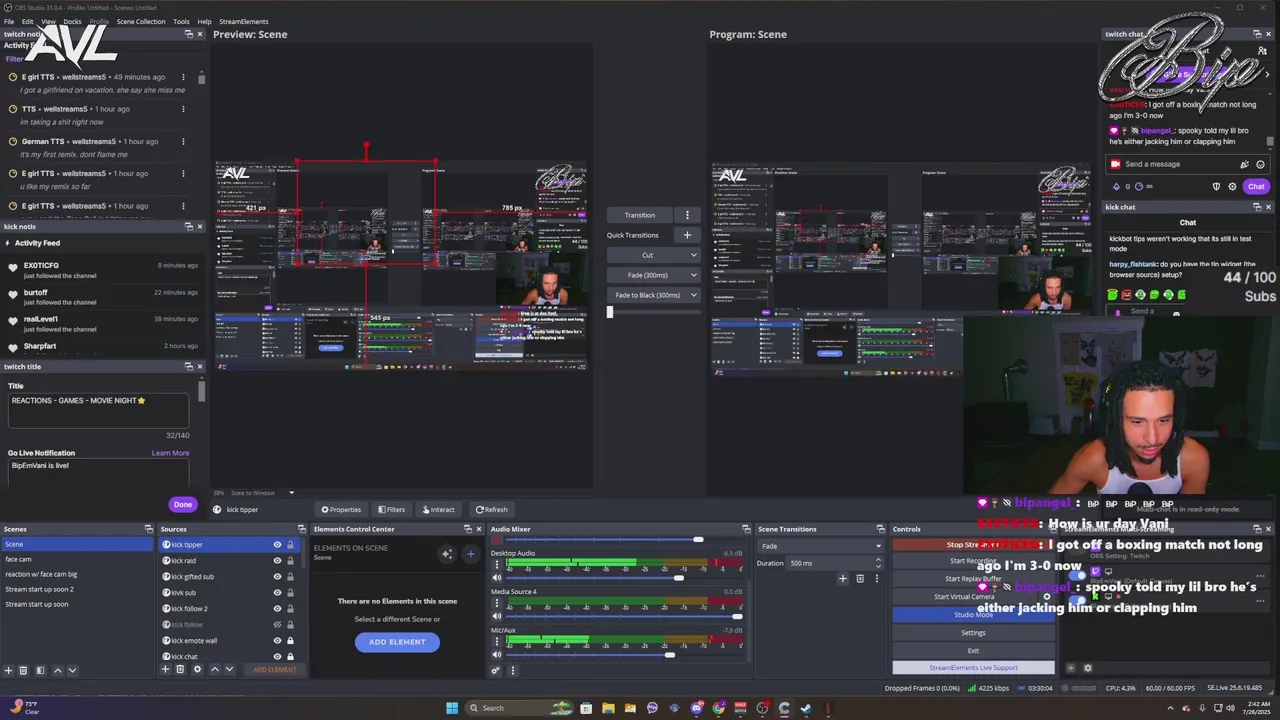
Task: Toggle visibility of kick raid source
Action: pyautogui.click(x=277, y=561)
